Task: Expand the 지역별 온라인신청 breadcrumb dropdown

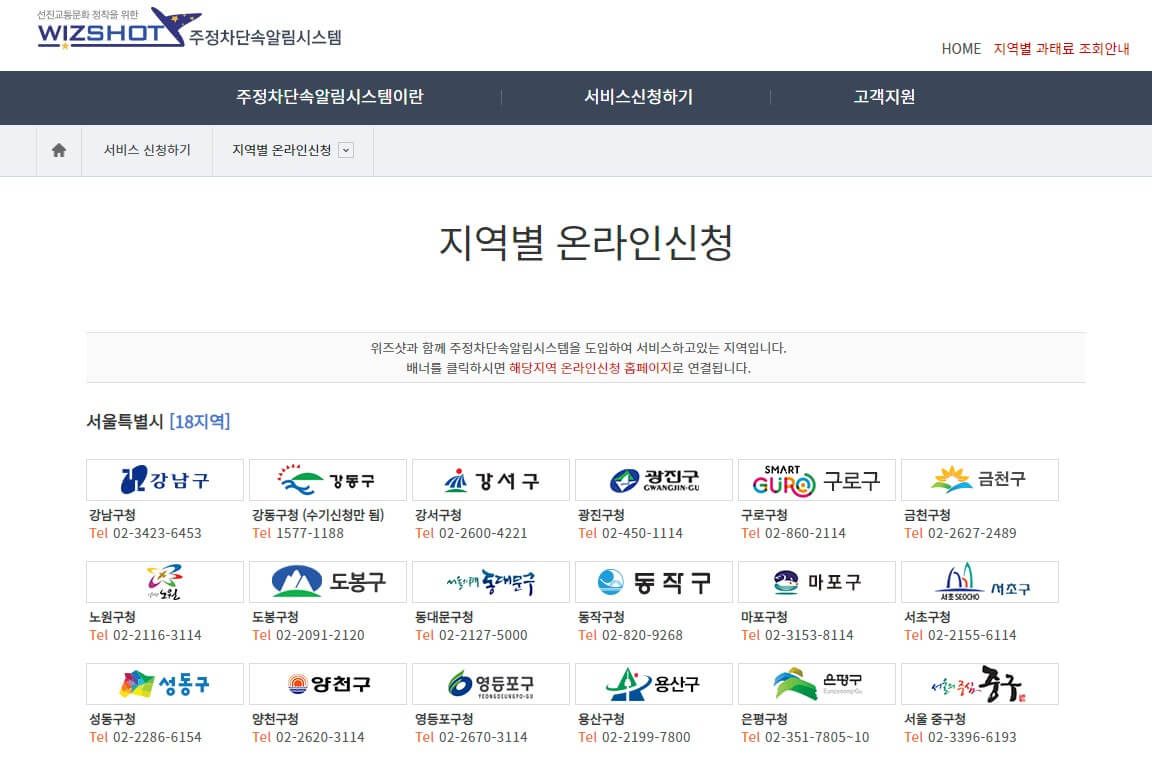Action: coord(346,151)
